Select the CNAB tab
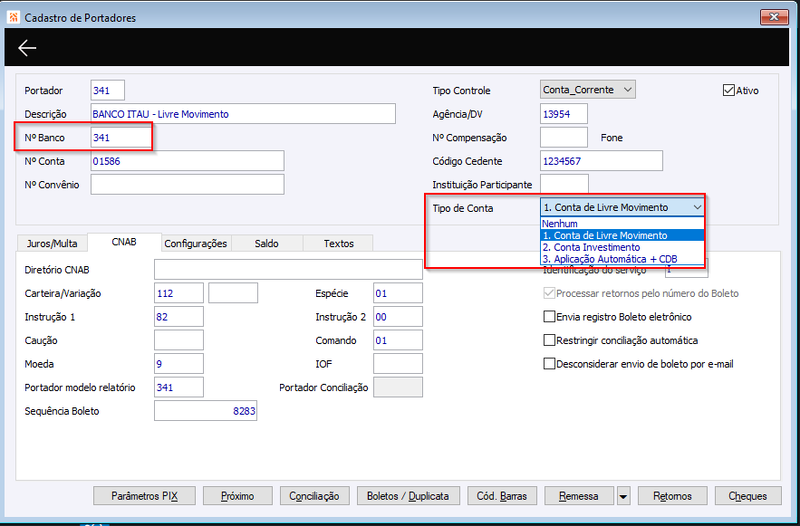Image resolution: width=800 pixels, height=526 pixels. click(x=124, y=242)
